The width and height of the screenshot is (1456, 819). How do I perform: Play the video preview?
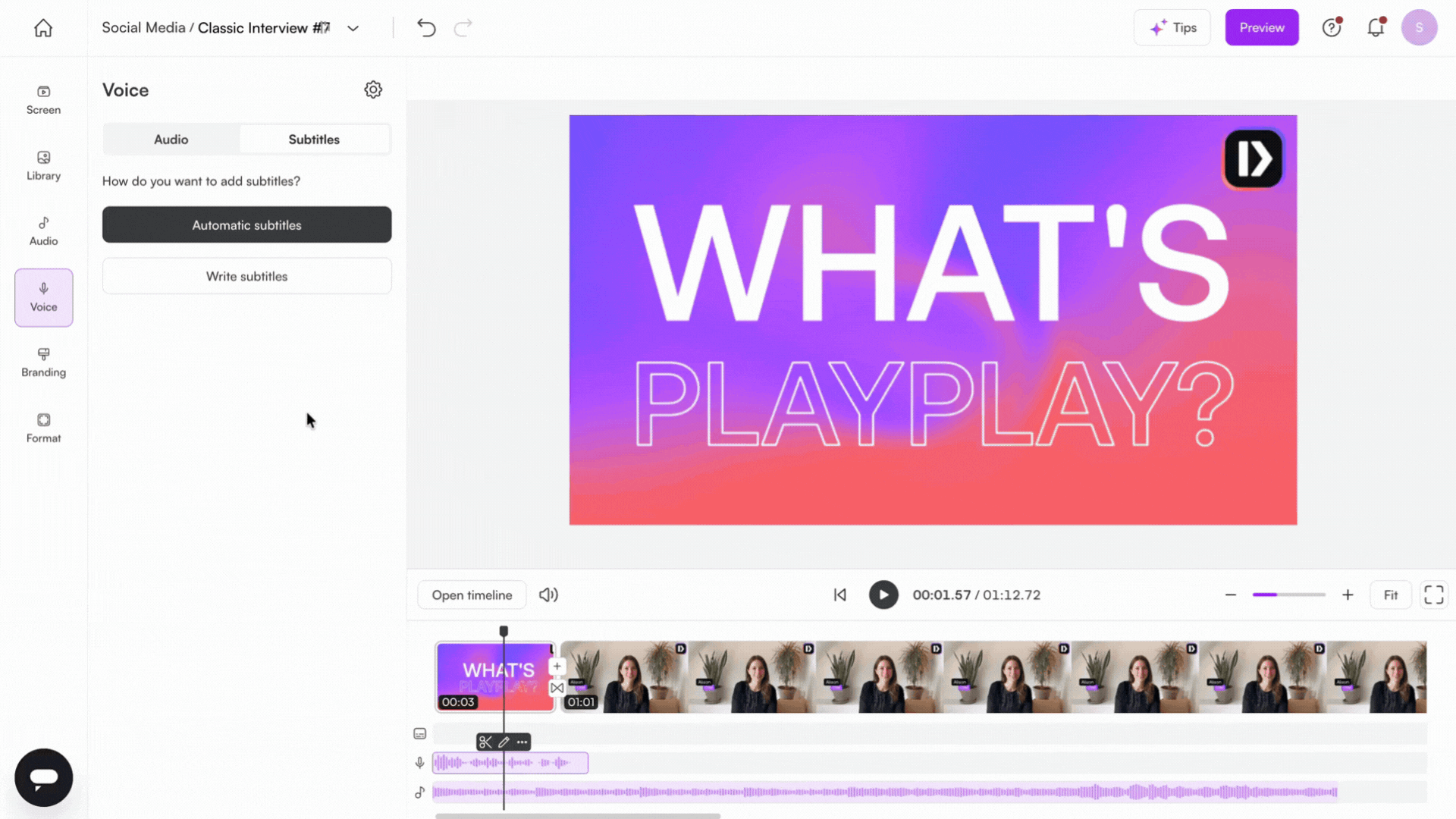pos(883,595)
